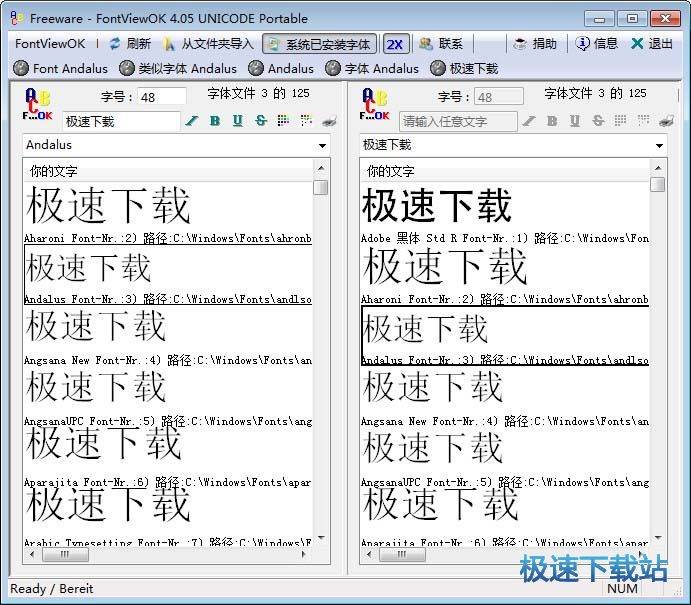Viewport: 691px width, 605px height.
Task: Click the Exit (退出) button
Action: [x=651, y=44]
